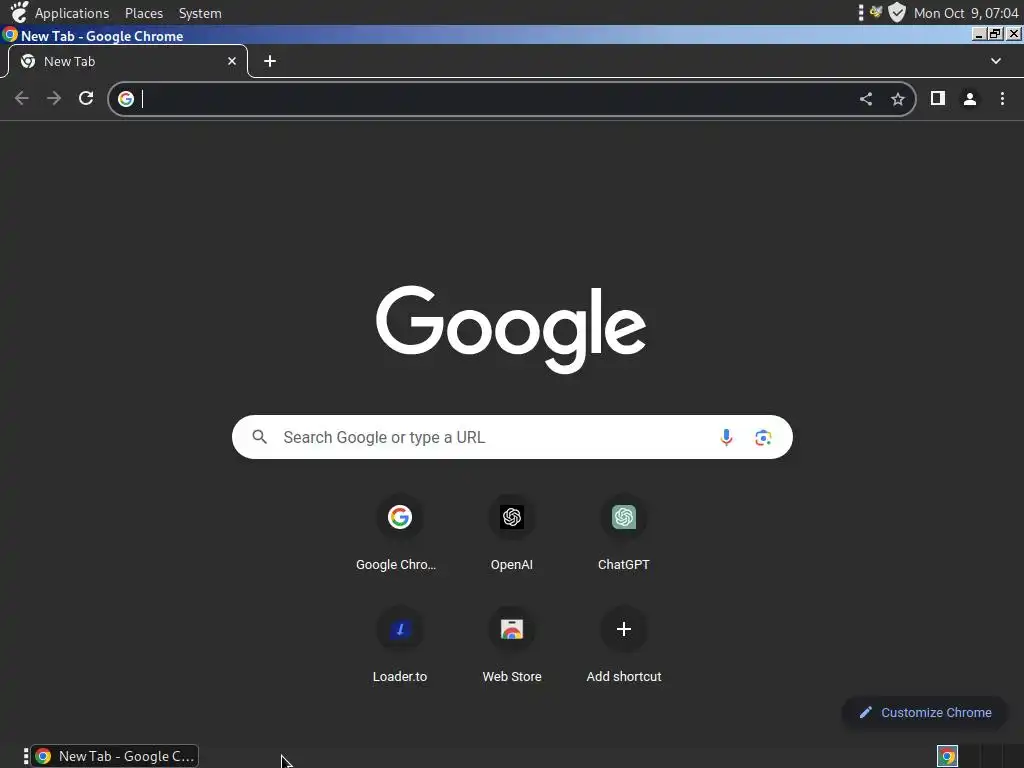The width and height of the screenshot is (1024, 768).
Task: Click Customize Chrome button
Action: [x=925, y=712]
